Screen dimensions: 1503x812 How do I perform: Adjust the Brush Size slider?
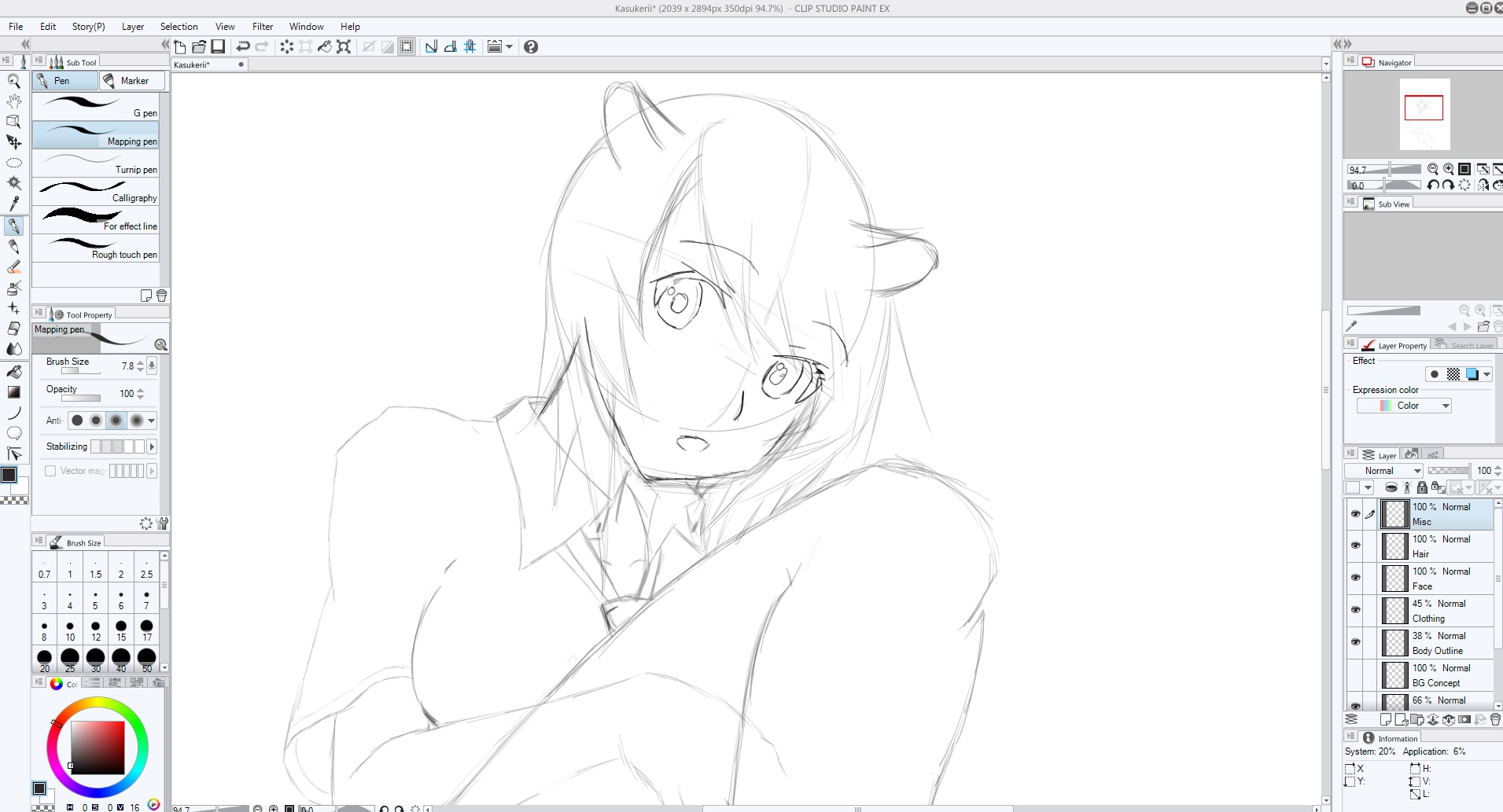pos(81,371)
